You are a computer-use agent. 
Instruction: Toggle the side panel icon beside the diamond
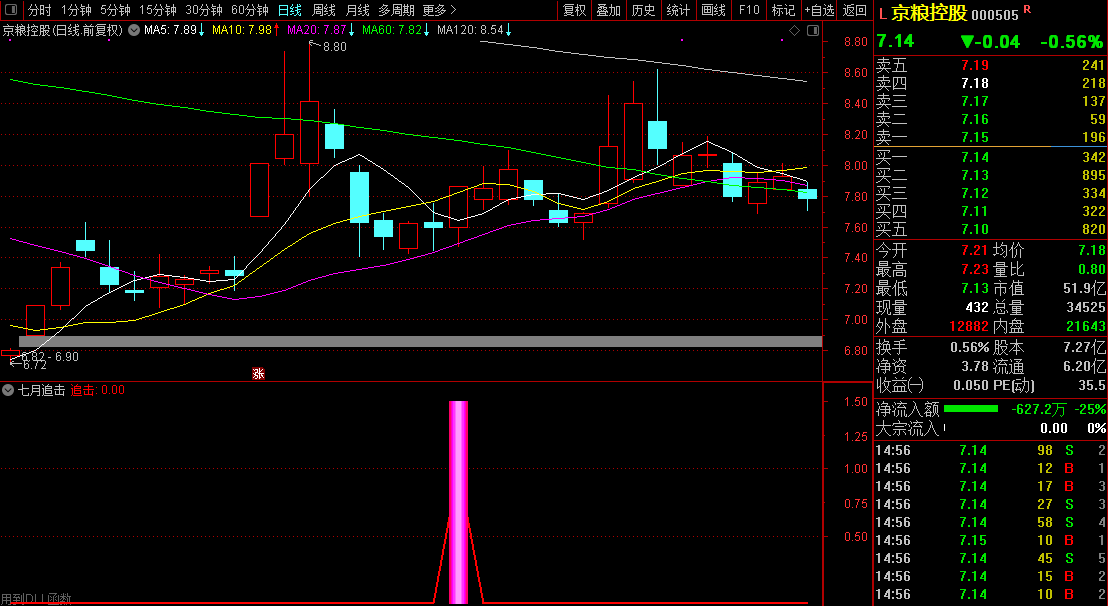point(811,31)
